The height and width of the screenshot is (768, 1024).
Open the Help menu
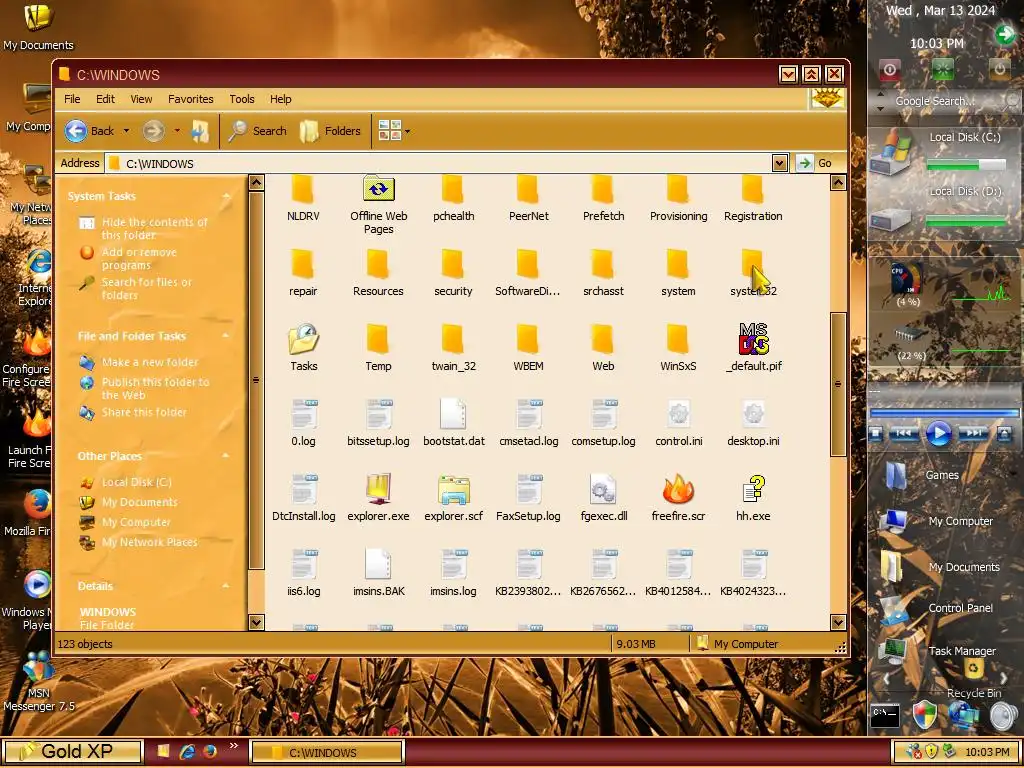coord(281,99)
